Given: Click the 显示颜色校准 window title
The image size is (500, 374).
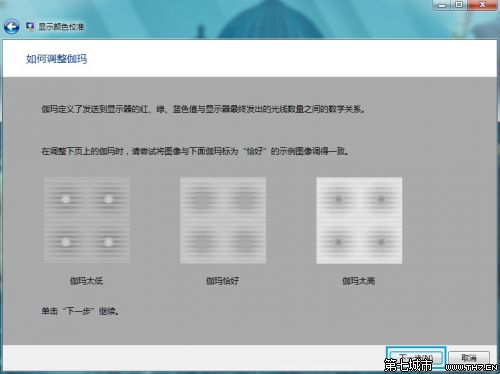Looking at the screenshot, I should [61, 27].
